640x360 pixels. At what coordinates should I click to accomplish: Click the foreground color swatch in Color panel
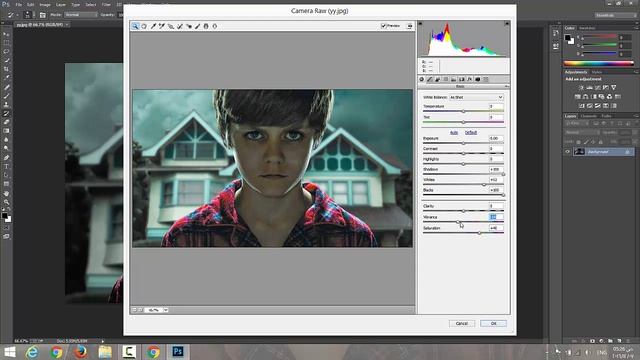click(567, 38)
